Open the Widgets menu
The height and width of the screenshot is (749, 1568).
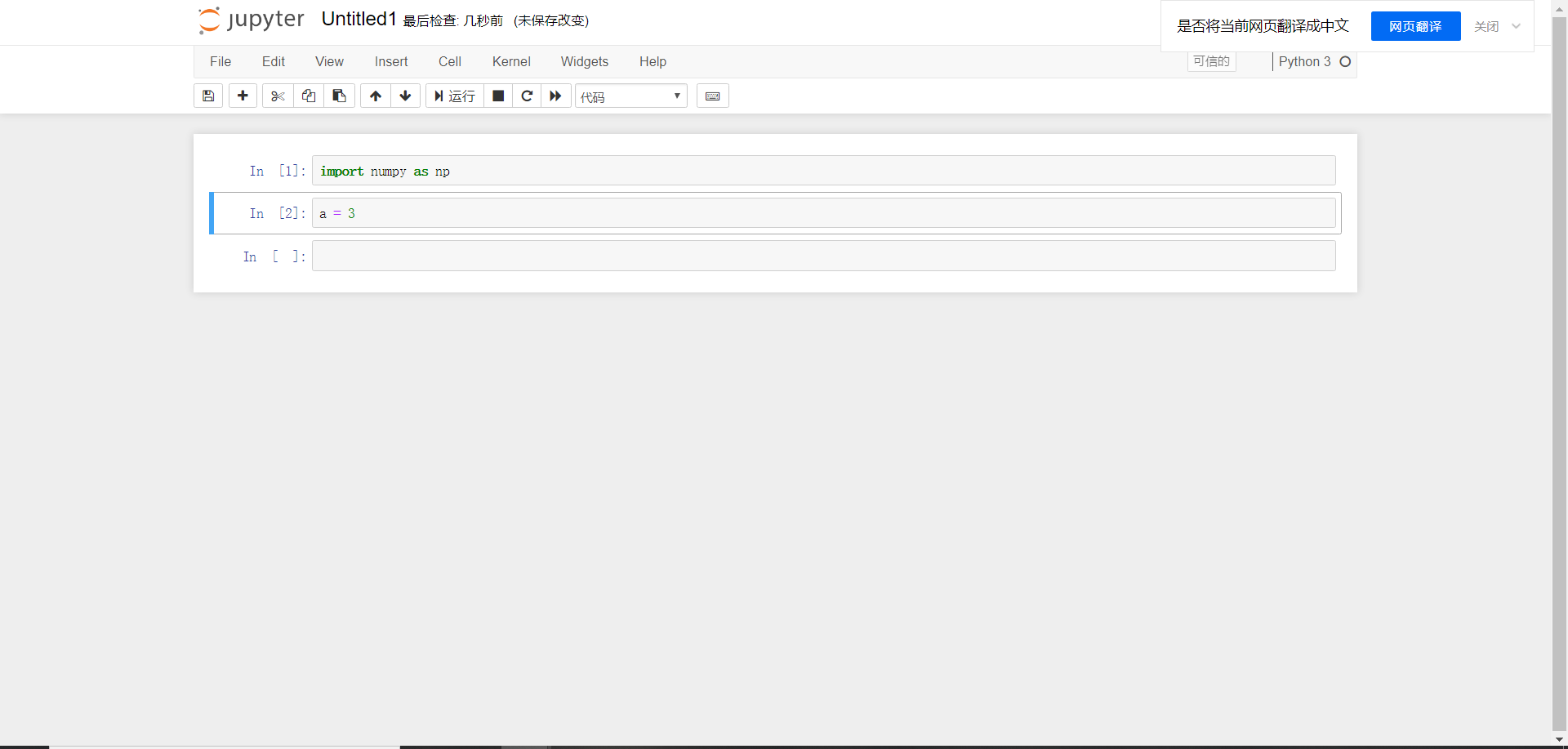585,62
